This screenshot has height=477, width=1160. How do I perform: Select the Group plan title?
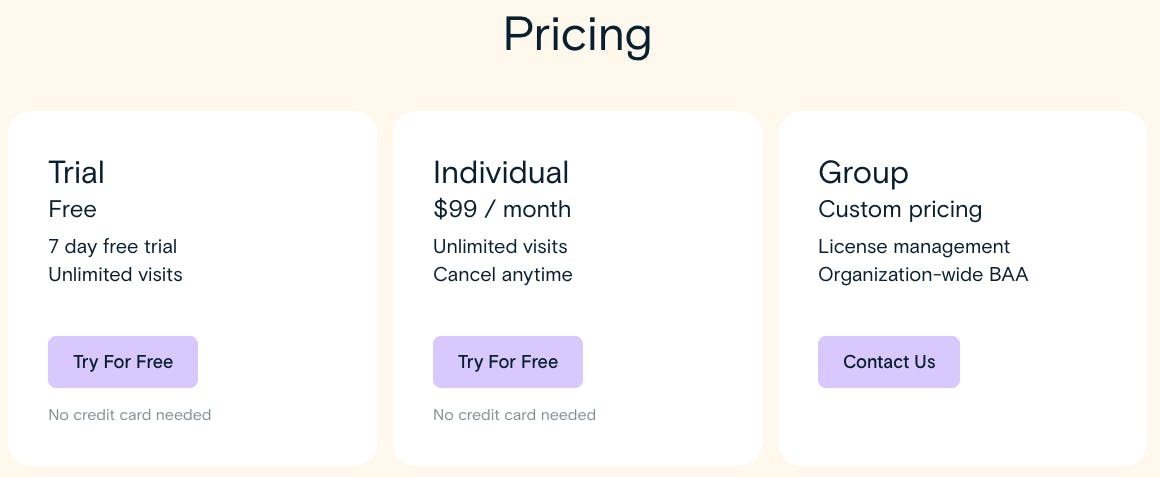tap(863, 172)
